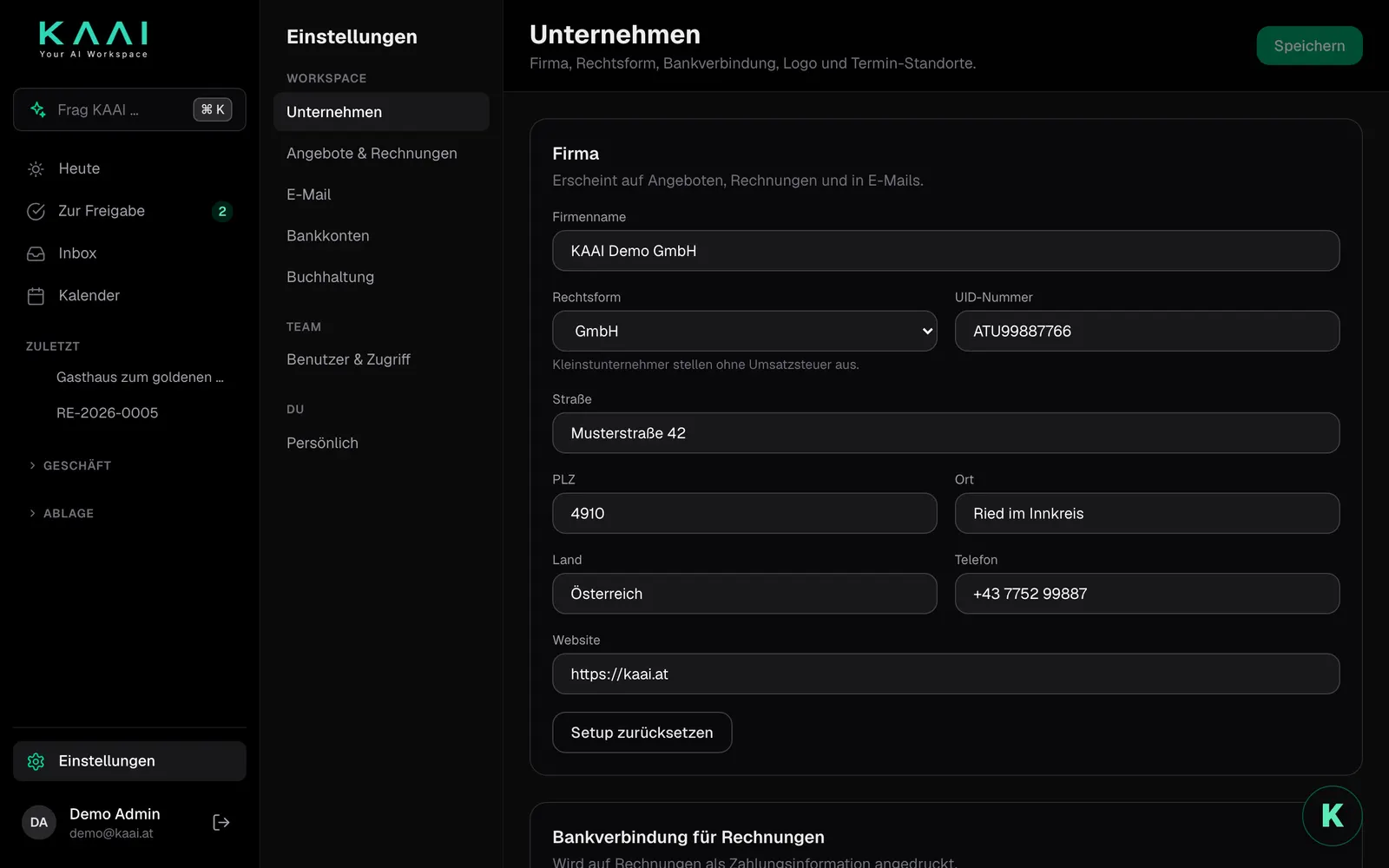This screenshot has height=868, width=1389.
Task: Click the Telefon input field
Action: point(1147,594)
